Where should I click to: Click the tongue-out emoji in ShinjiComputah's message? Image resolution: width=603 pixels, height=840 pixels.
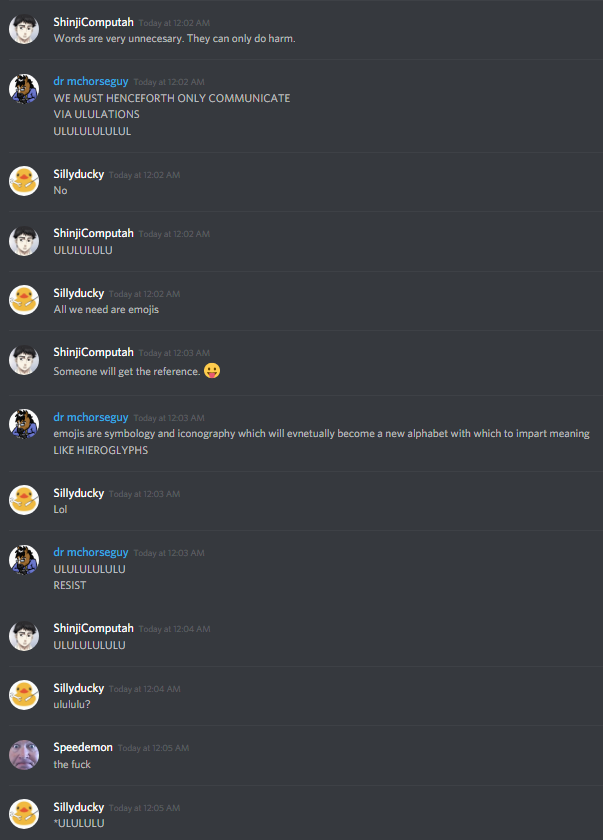click(212, 371)
